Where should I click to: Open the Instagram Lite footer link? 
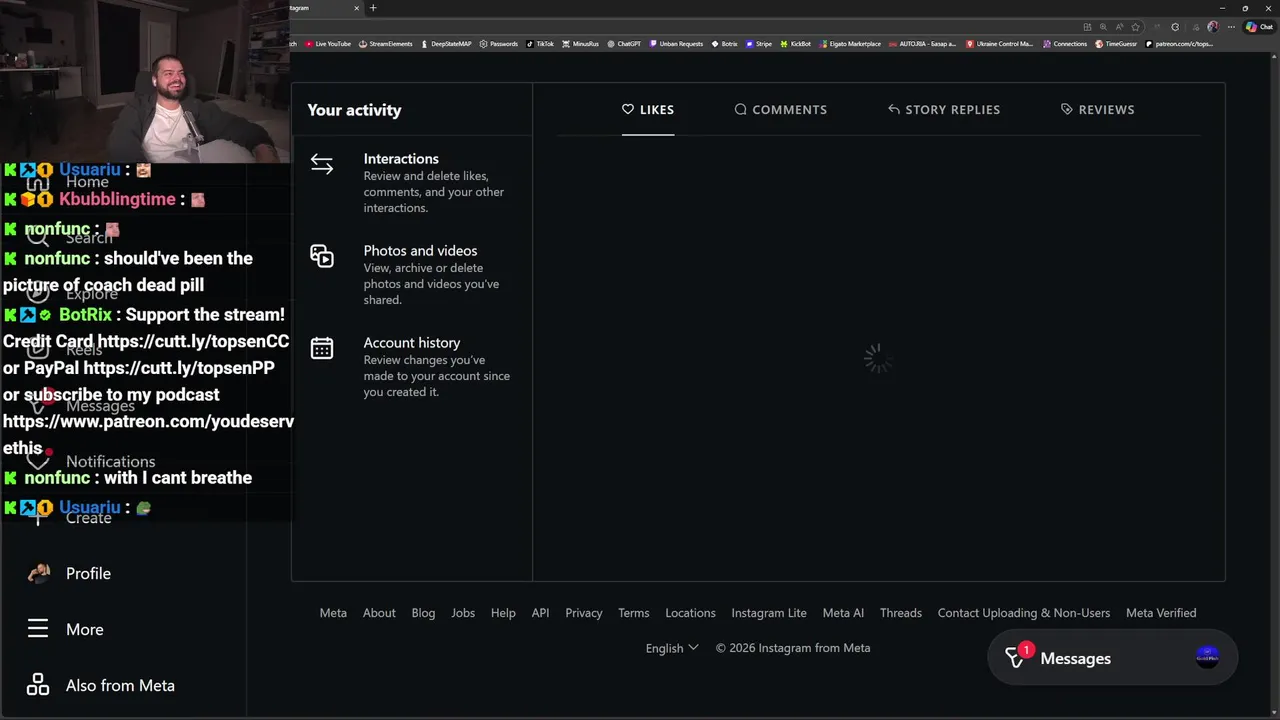click(769, 613)
